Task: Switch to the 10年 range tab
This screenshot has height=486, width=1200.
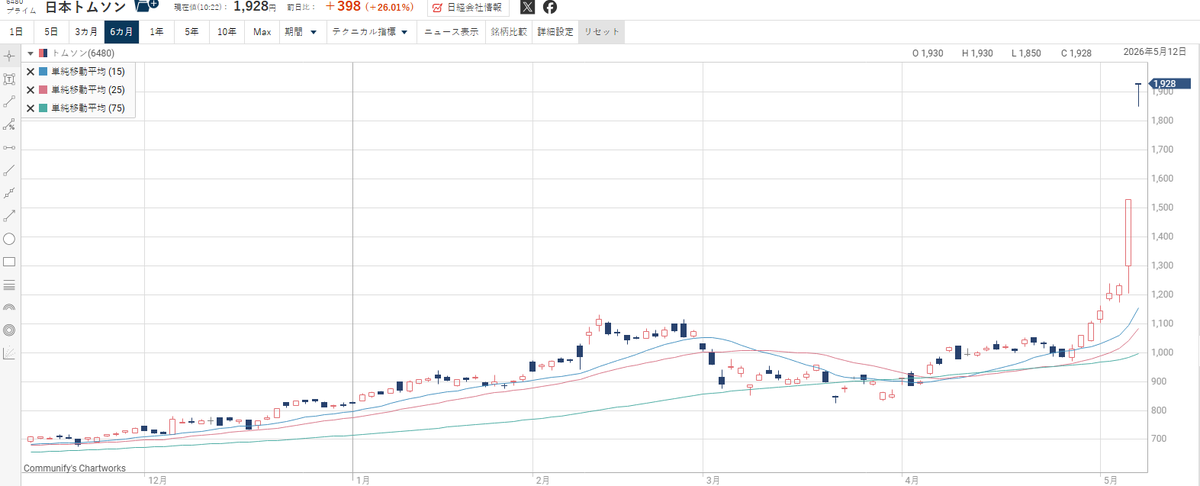Action: click(228, 32)
